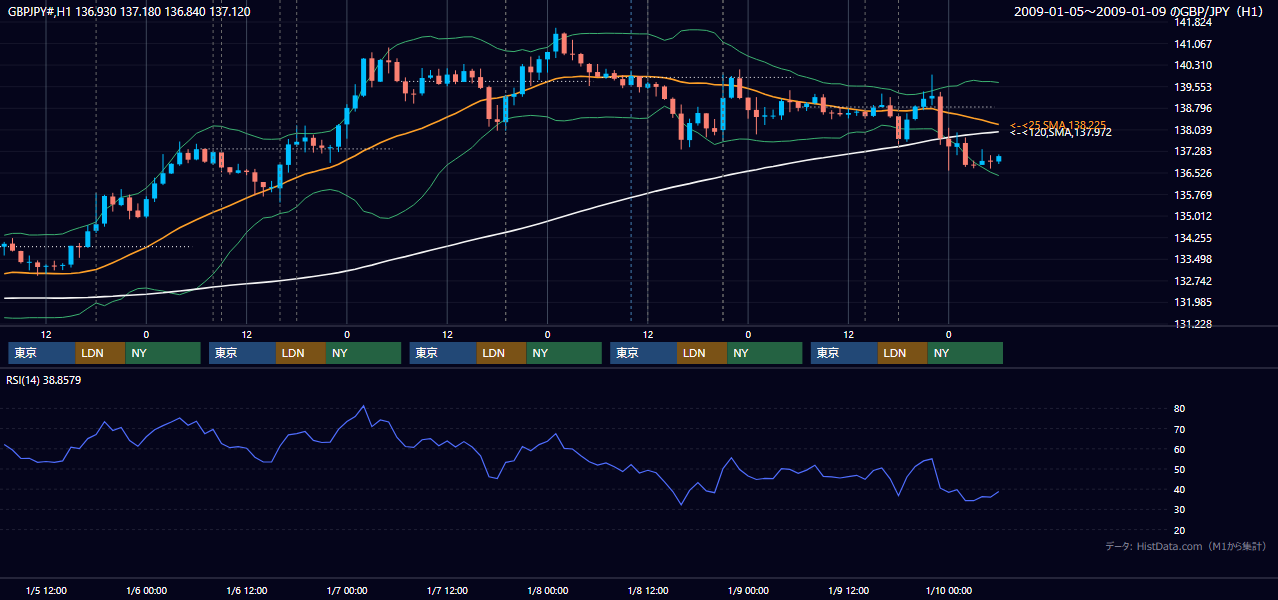The image size is (1278, 600).
Task: Click RSI scale value 30
Action: (x=1180, y=510)
